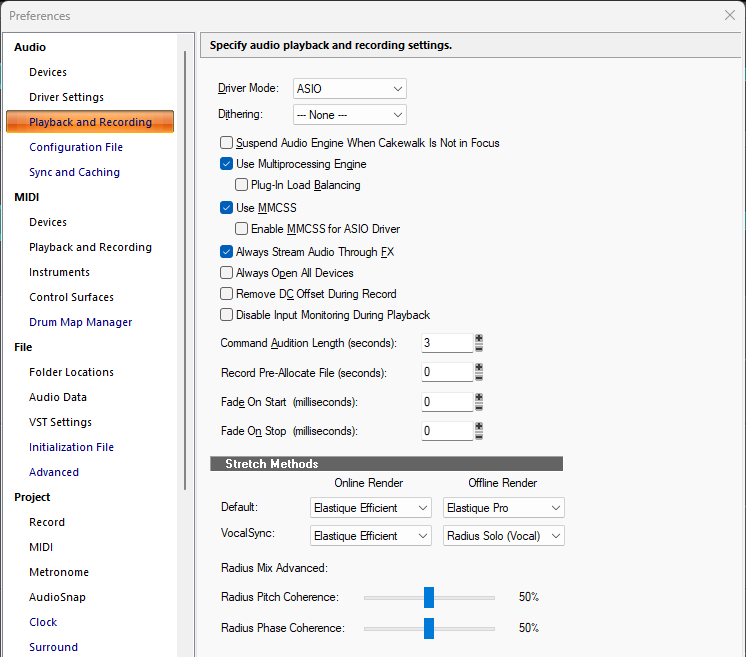The image size is (746, 657).
Task: Increase Fade On Start spinner value
Action: 479,398
